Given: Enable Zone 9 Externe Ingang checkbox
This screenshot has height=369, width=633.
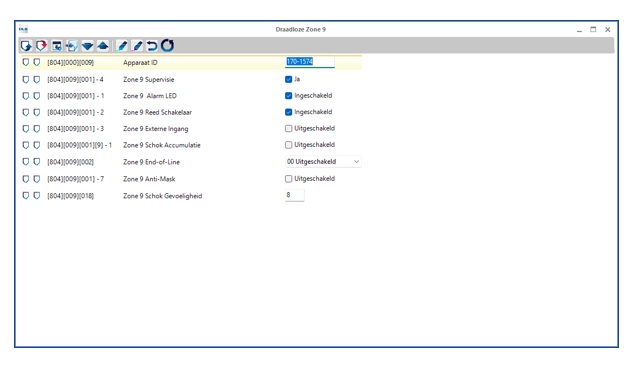Looking at the screenshot, I should 288,128.
